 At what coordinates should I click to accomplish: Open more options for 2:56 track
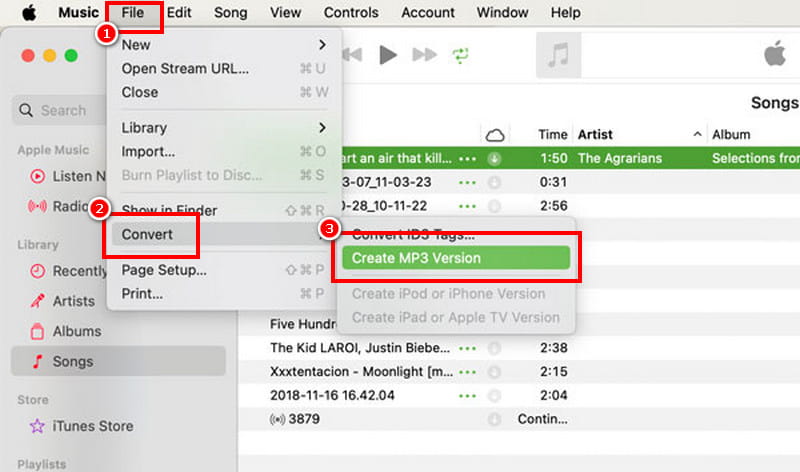tap(467, 206)
